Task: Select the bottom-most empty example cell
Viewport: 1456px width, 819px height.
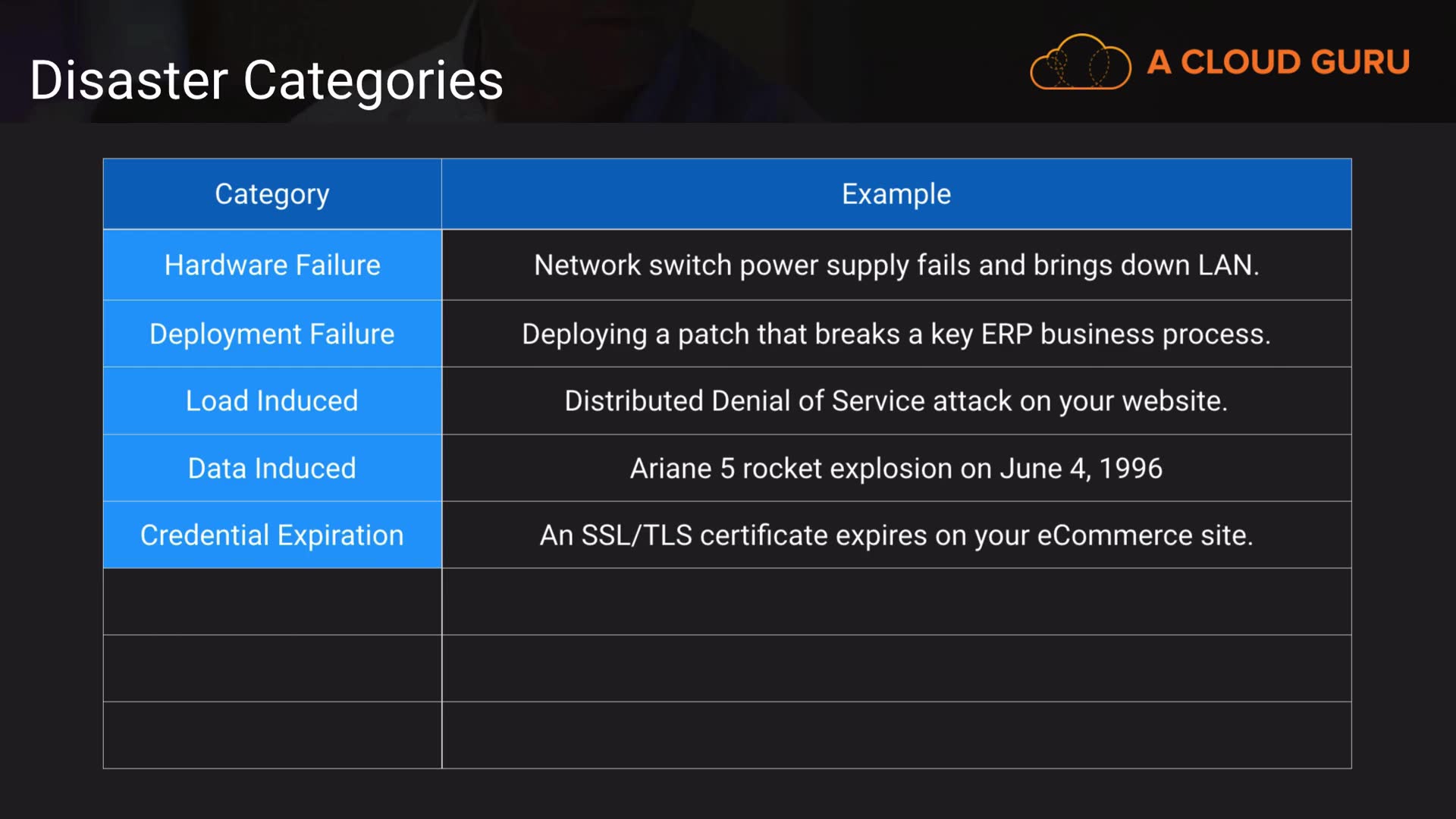Action: click(896, 735)
